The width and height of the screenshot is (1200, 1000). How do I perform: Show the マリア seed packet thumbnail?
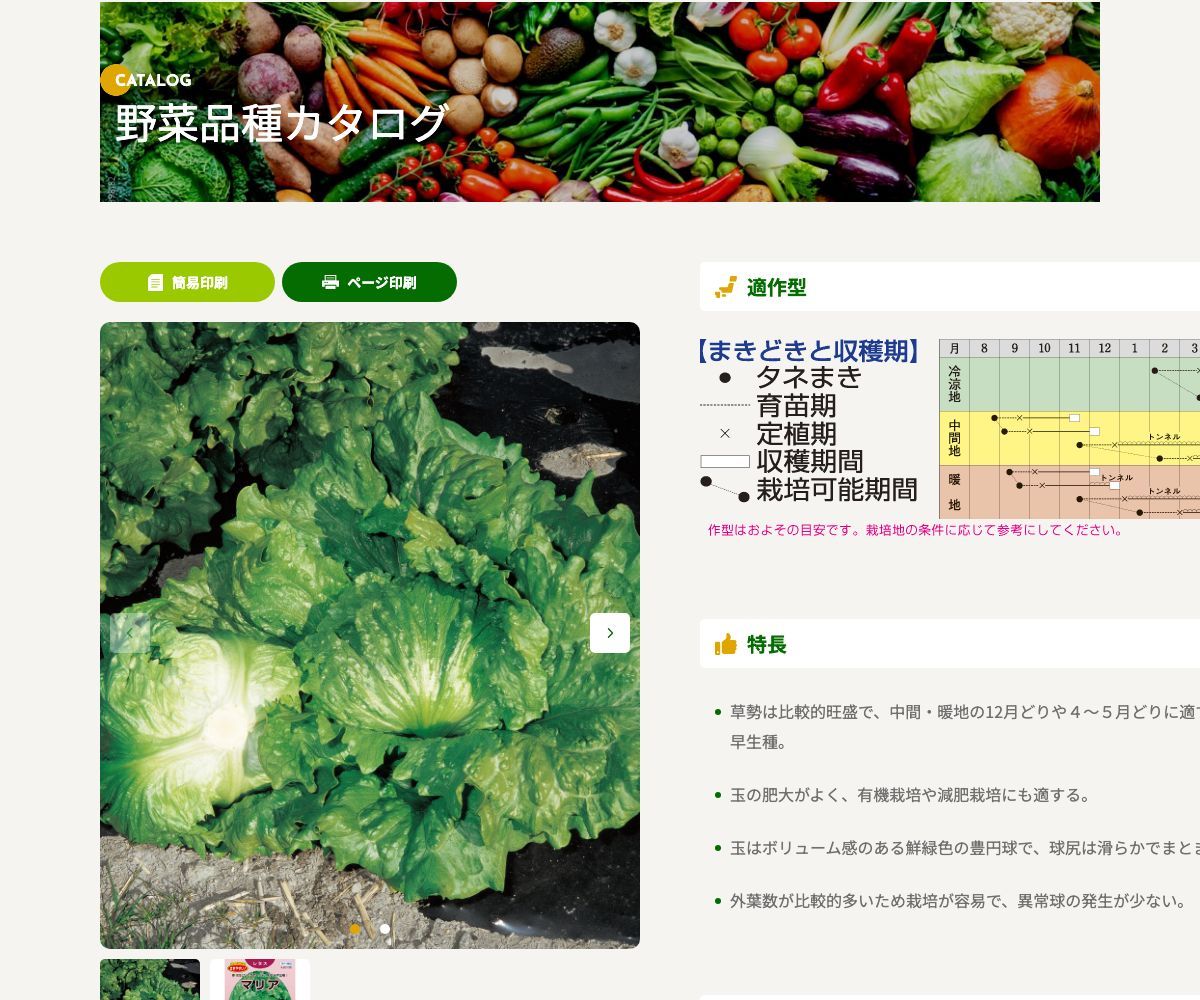coord(260,980)
